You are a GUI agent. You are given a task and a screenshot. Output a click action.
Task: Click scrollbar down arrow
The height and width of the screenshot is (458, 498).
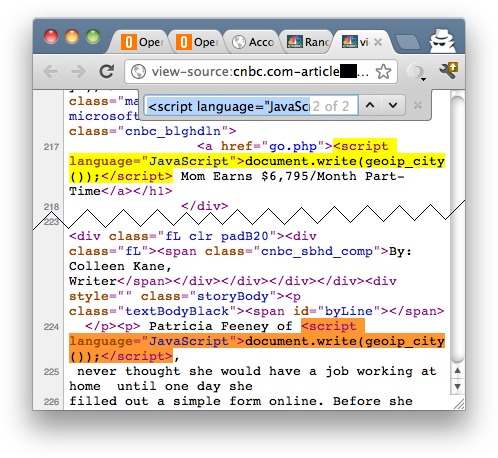pyautogui.click(x=457, y=387)
